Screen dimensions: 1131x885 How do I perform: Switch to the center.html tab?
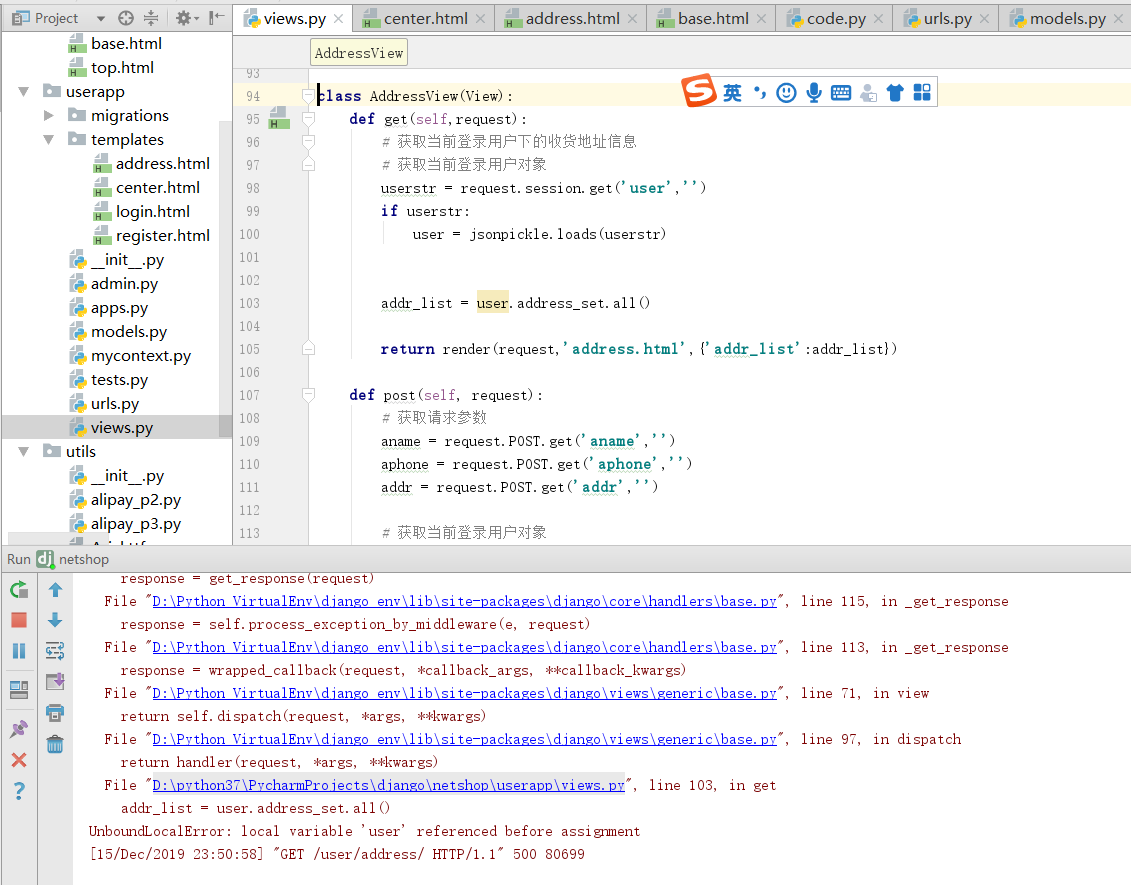click(x=426, y=19)
